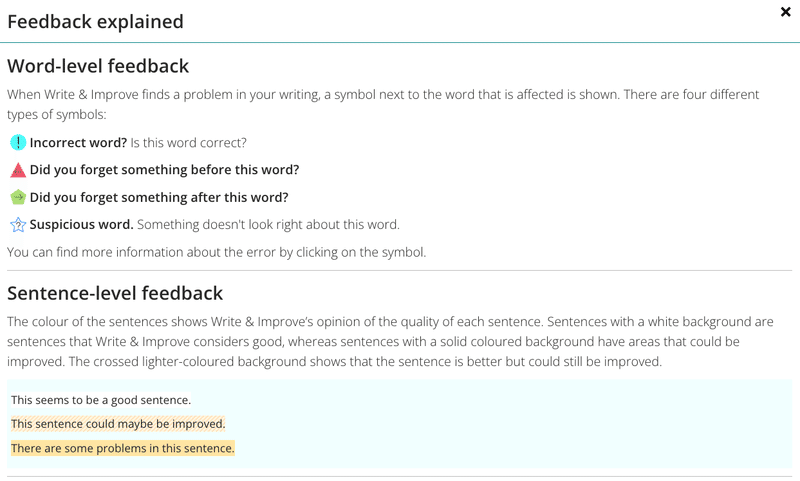
Task: Click the 'You can find more information' sentence
Action: [216, 252]
